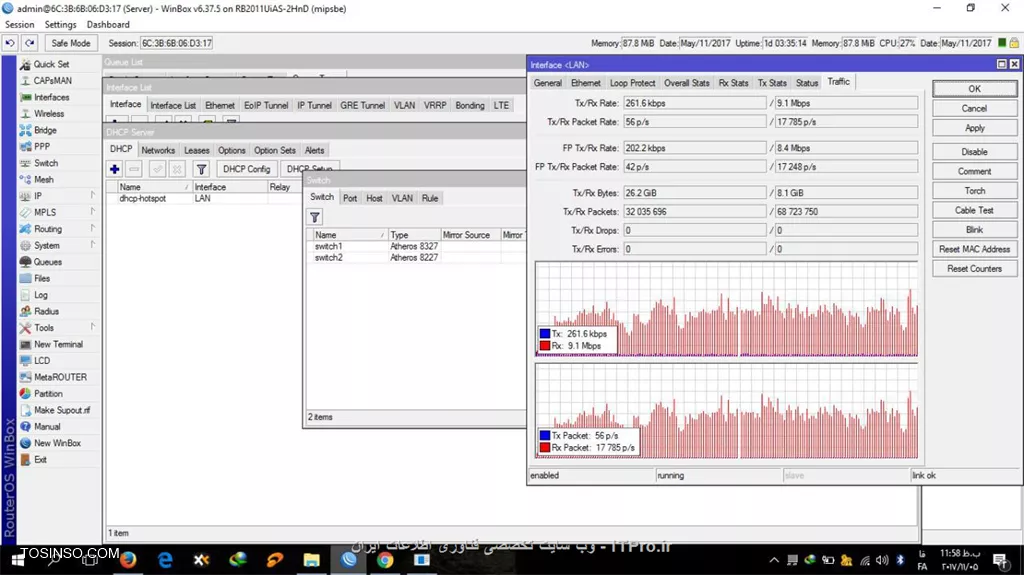1024x575 pixels.
Task: Expand the Routing submenu
Action: (x=59, y=229)
